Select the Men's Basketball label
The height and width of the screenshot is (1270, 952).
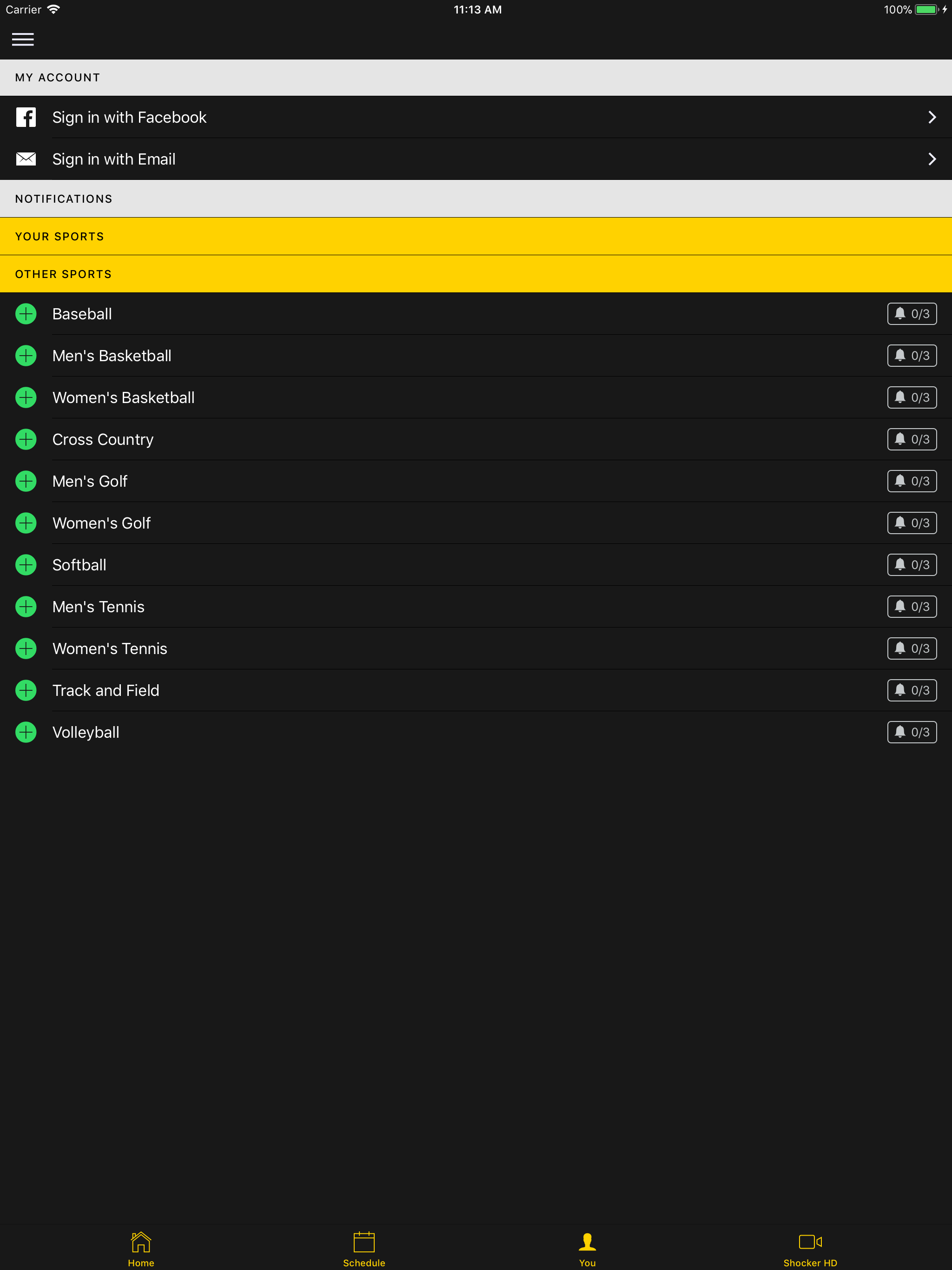112,356
